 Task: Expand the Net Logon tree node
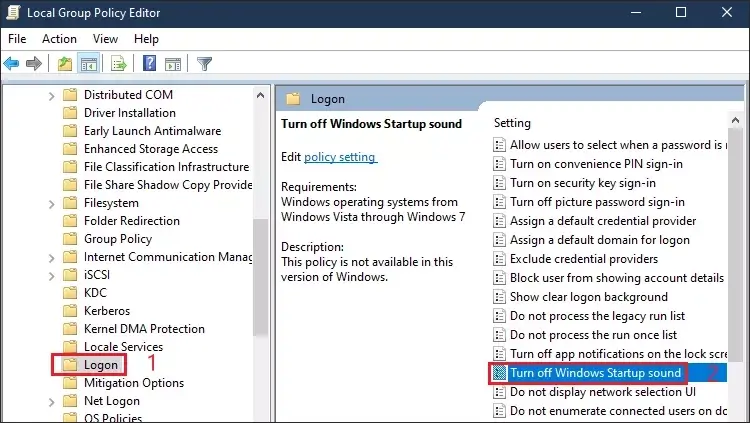coord(51,402)
